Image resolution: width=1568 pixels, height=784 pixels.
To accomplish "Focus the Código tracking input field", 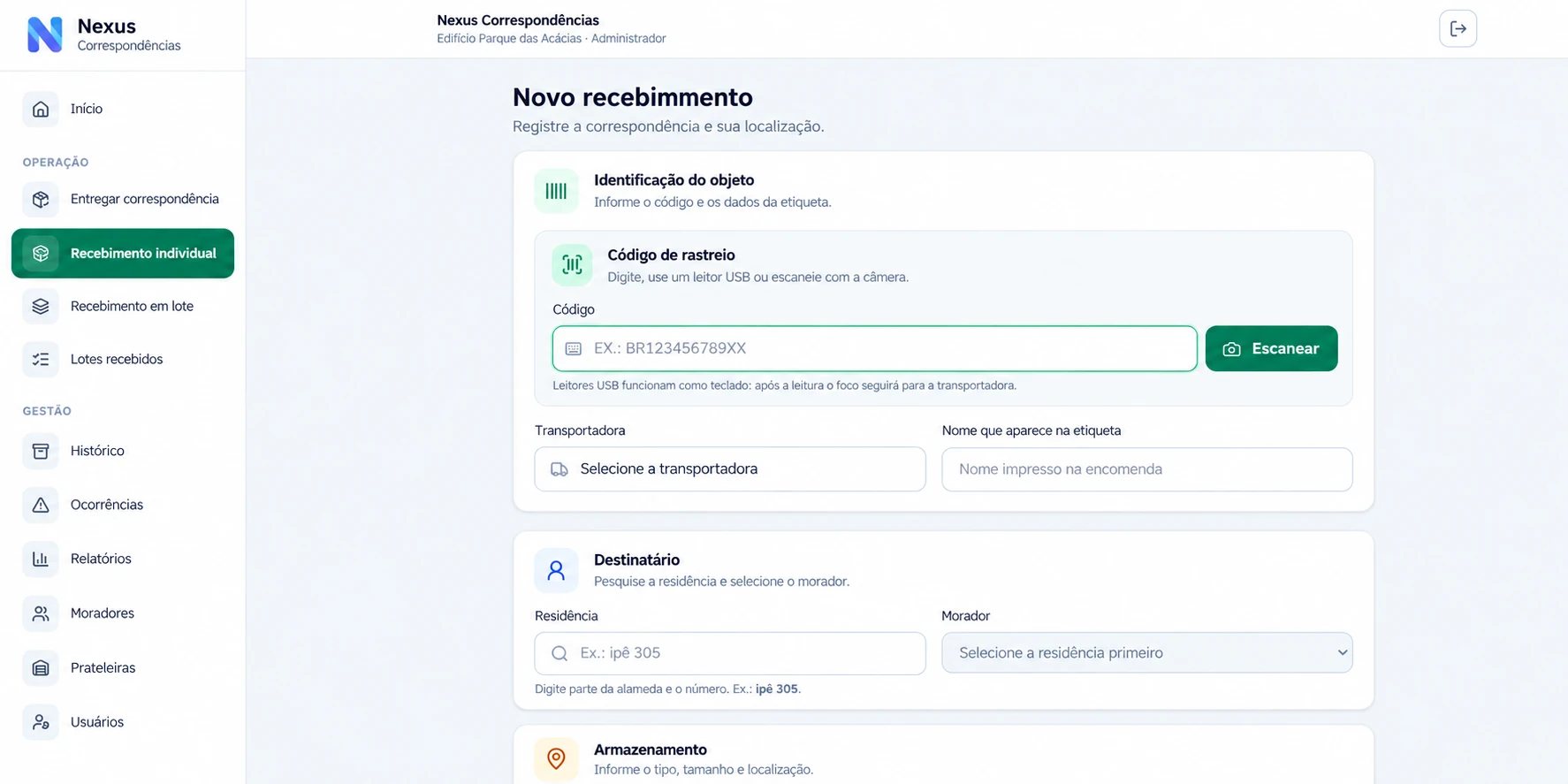I will (x=874, y=348).
